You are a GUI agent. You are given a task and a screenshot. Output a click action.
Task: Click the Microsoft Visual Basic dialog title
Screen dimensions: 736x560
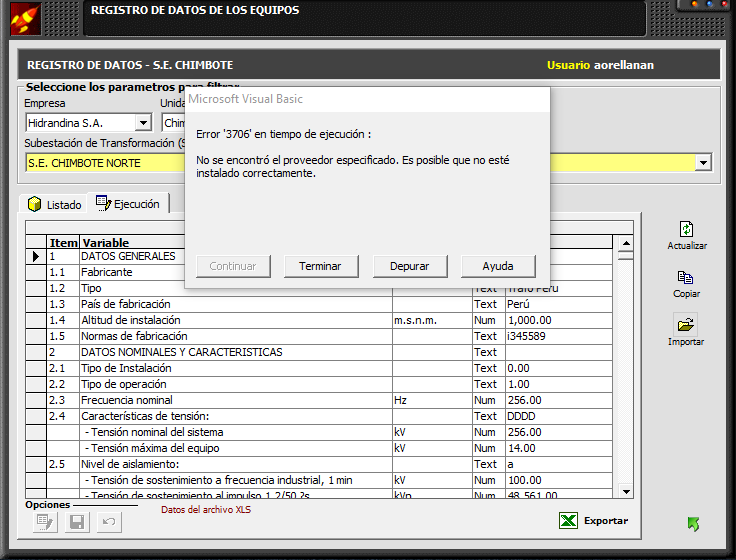(x=245, y=99)
